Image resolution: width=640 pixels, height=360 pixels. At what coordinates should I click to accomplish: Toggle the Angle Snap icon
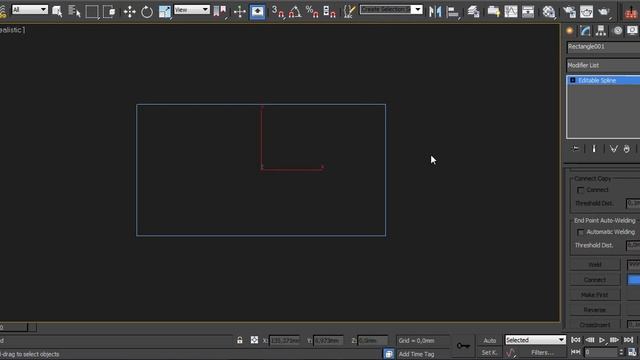click(295, 11)
